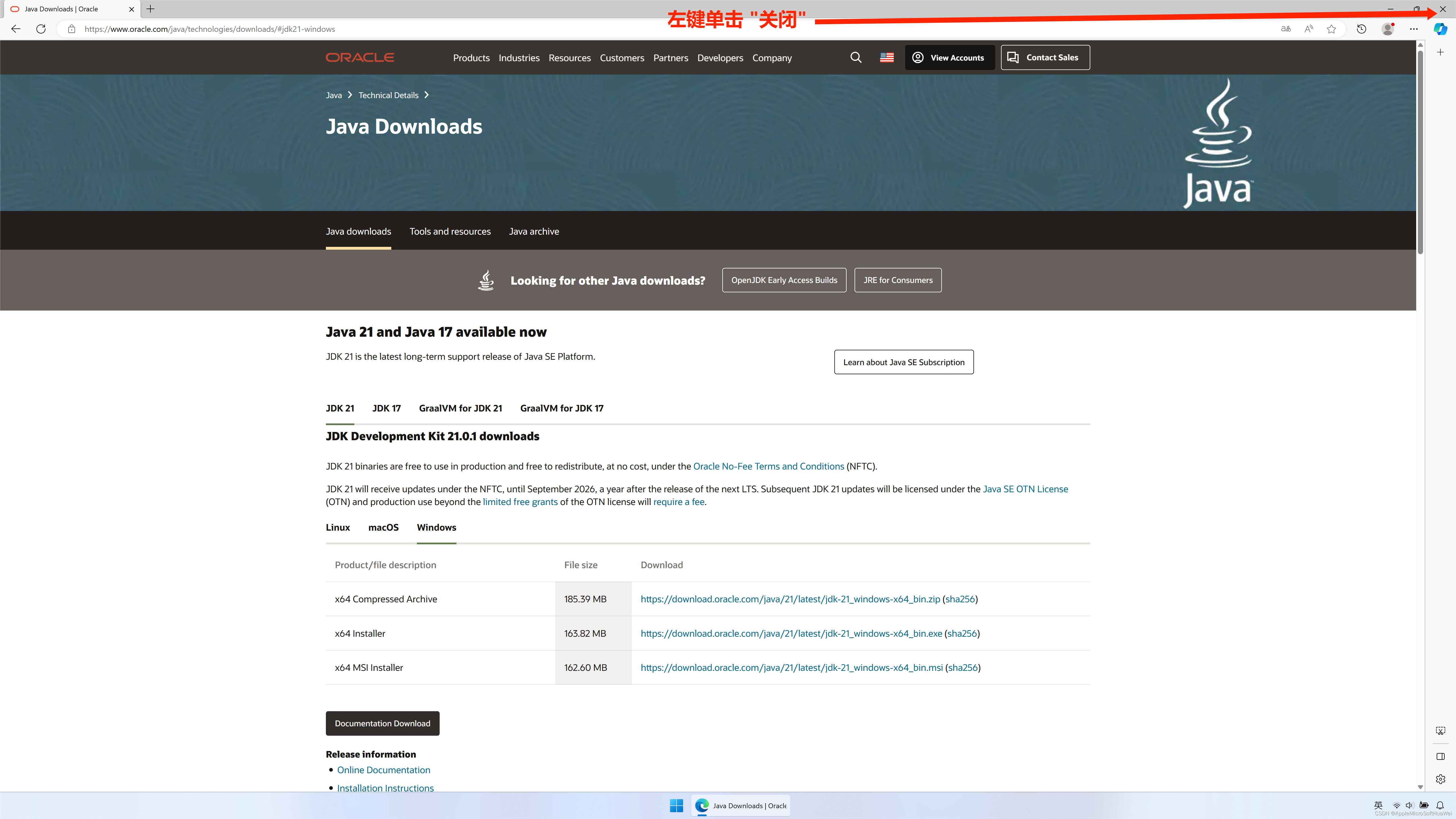Screen dimensions: 1456x819
Task: Open the user profile avatar
Action: 1388,29
